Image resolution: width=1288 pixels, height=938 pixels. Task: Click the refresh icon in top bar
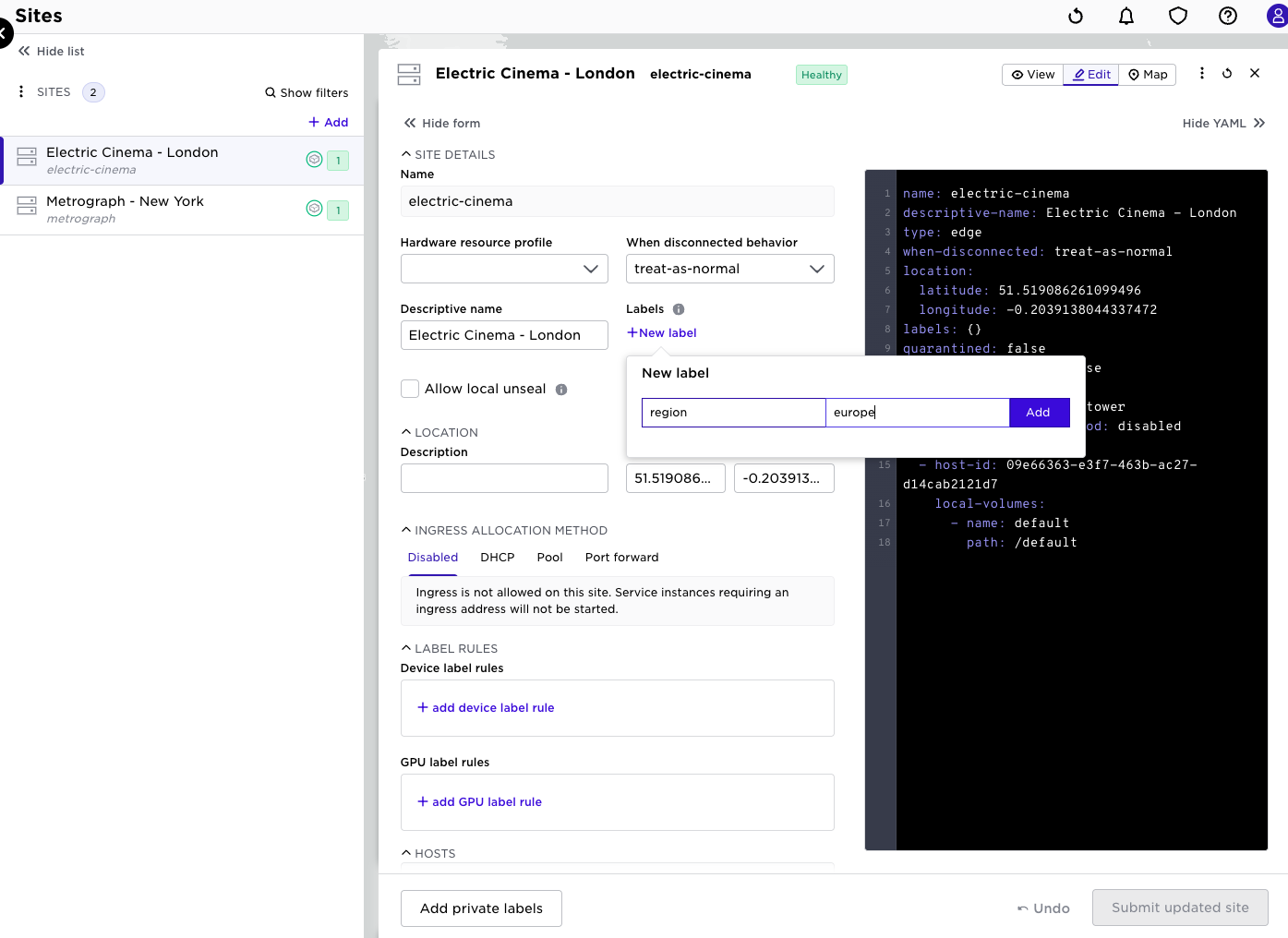click(x=1076, y=16)
